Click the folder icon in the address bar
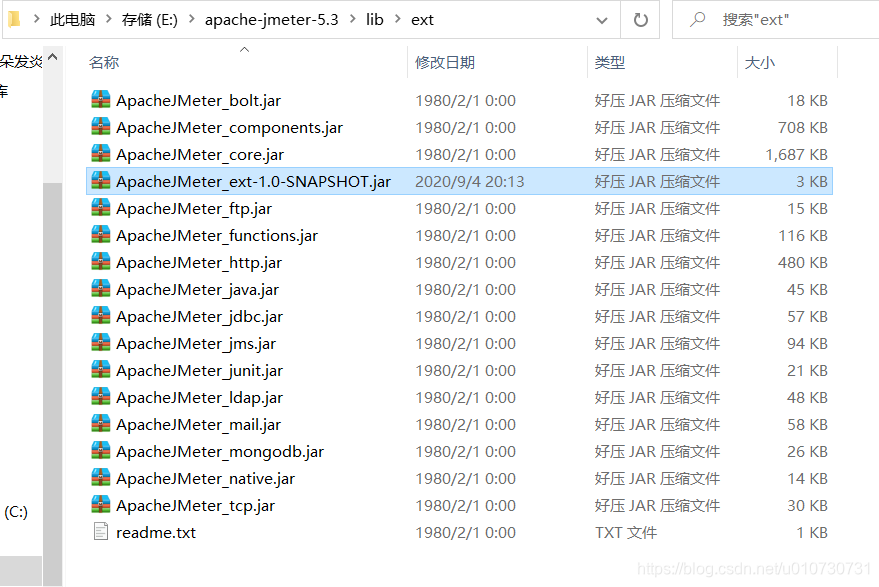 point(14,20)
